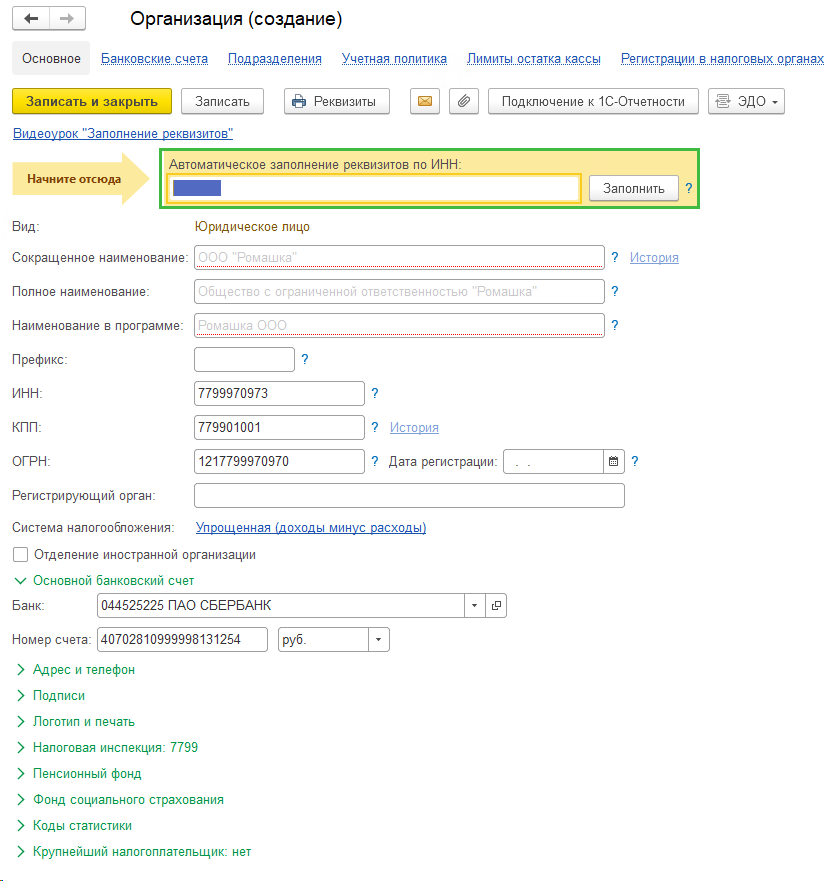Image resolution: width=840 pixels, height=881 pixels.
Task: Enable Отделение иностранной организации checkbox
Action: point(20,555)
